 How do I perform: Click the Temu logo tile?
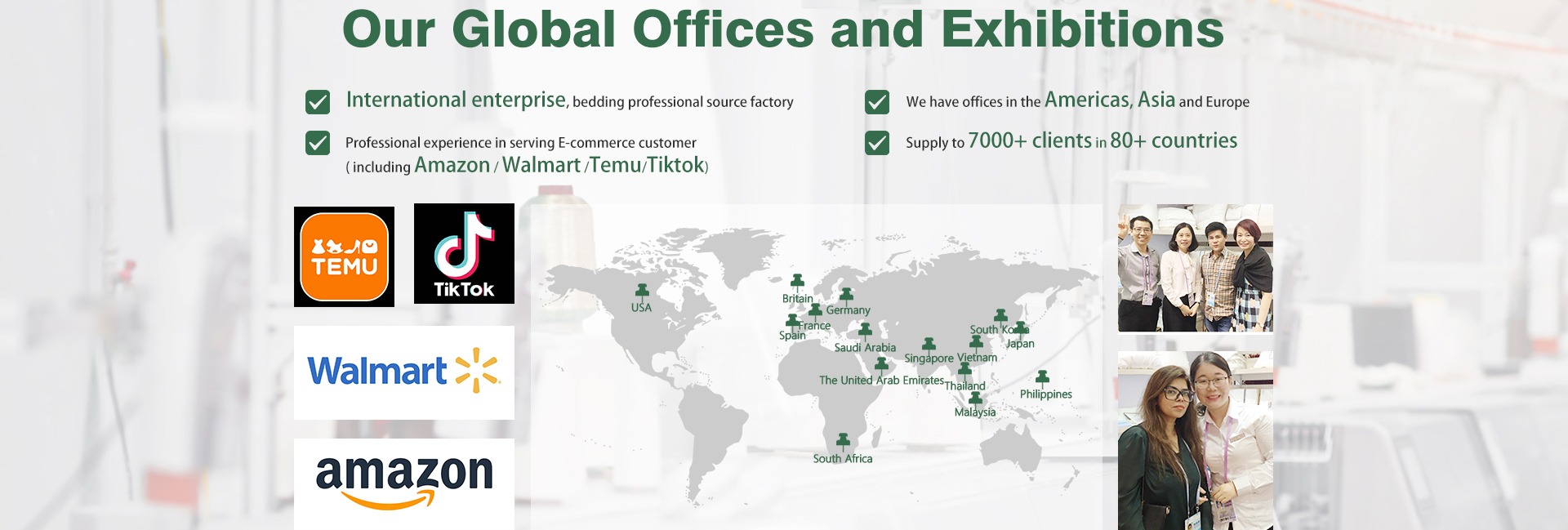pos(344,256)
